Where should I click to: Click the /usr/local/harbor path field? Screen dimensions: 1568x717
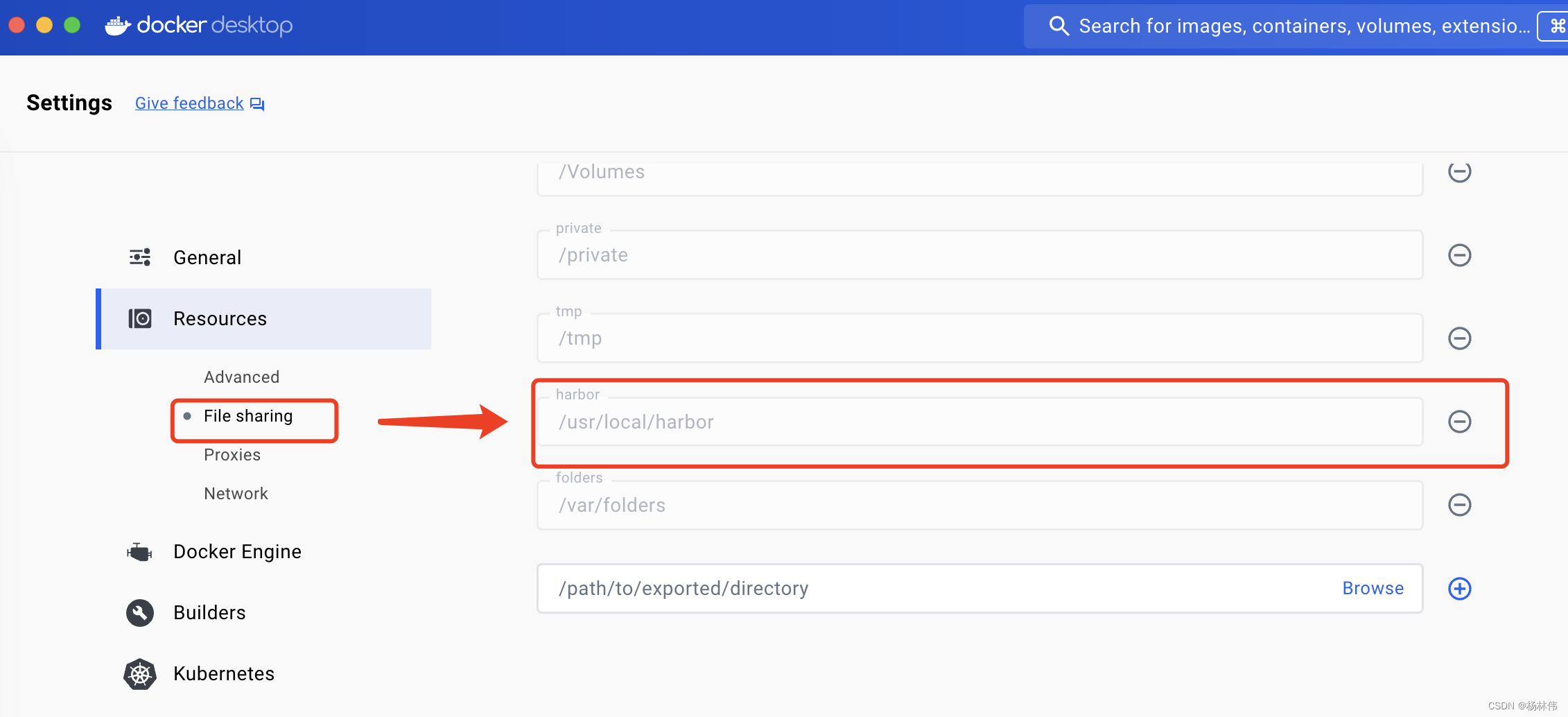point(980,422)
